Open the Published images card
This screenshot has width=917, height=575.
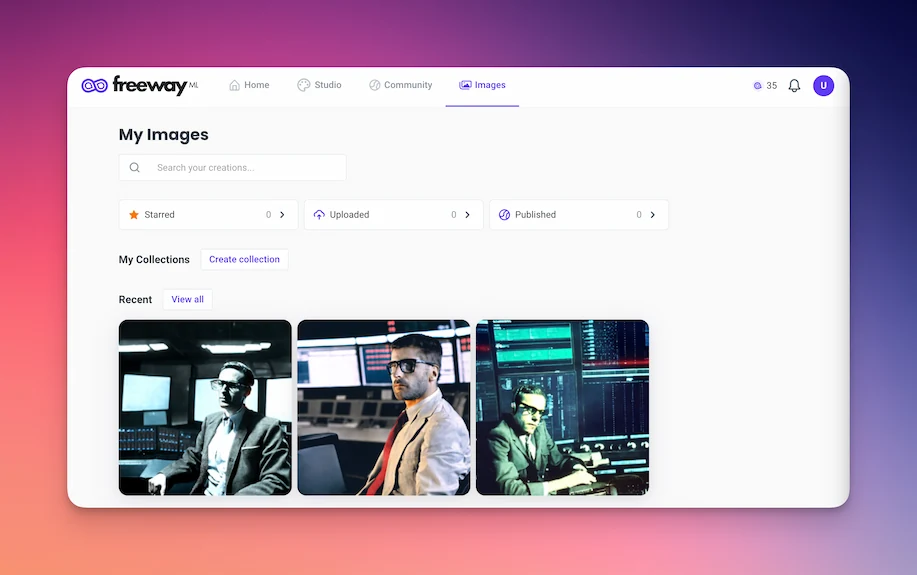coord(579,215)
